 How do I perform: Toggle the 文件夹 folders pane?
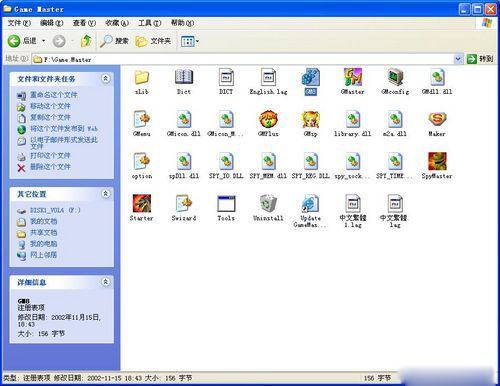point(153,41)
